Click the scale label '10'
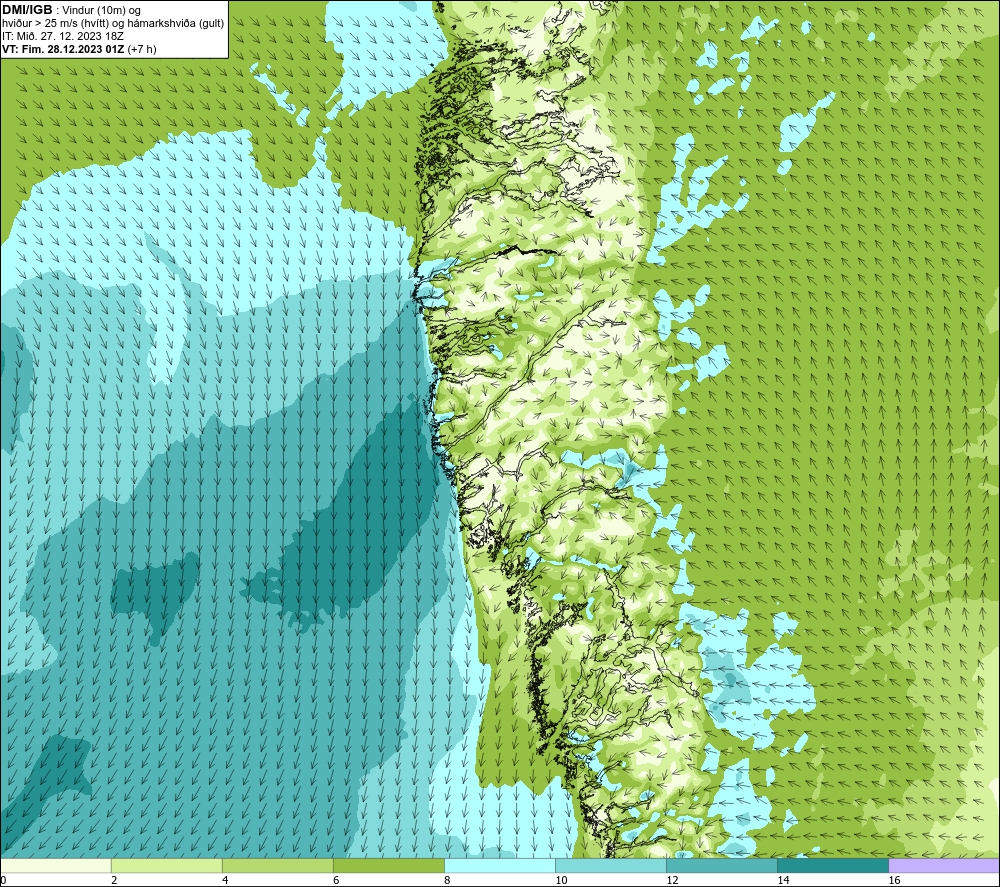 coord(561,881)
